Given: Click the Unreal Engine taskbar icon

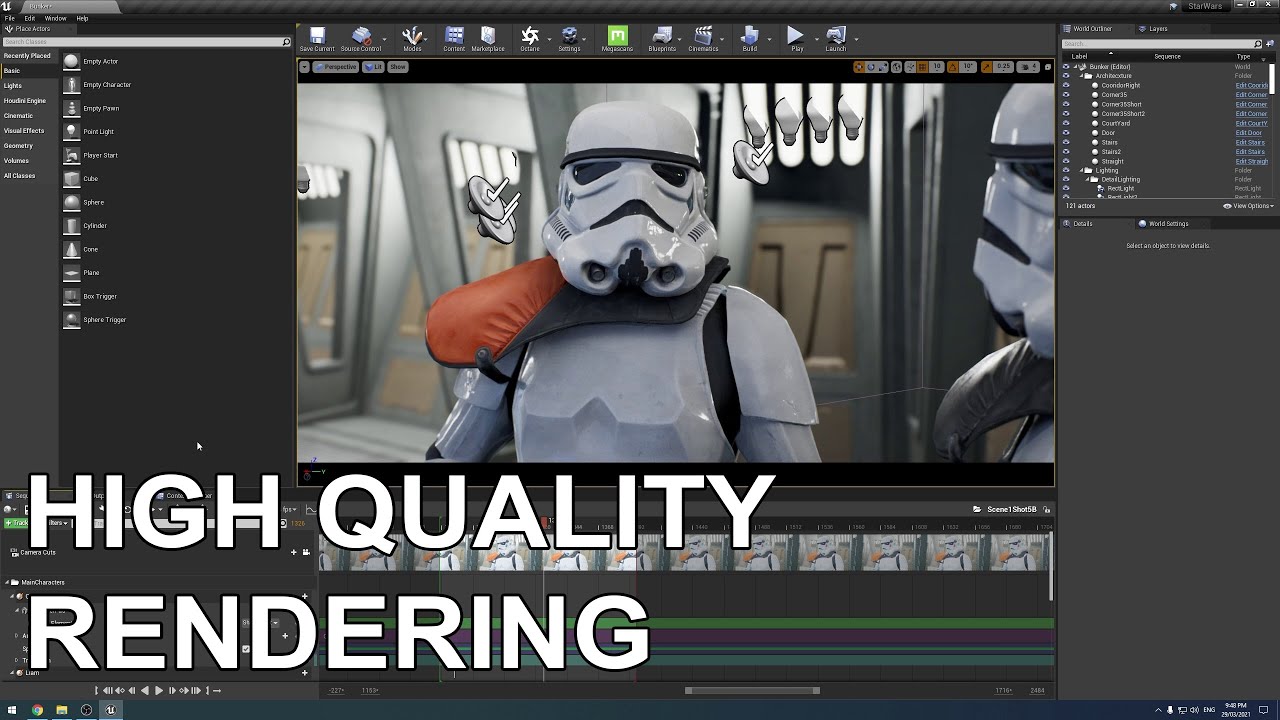Looking at the screenshot, I should (110, 710).
